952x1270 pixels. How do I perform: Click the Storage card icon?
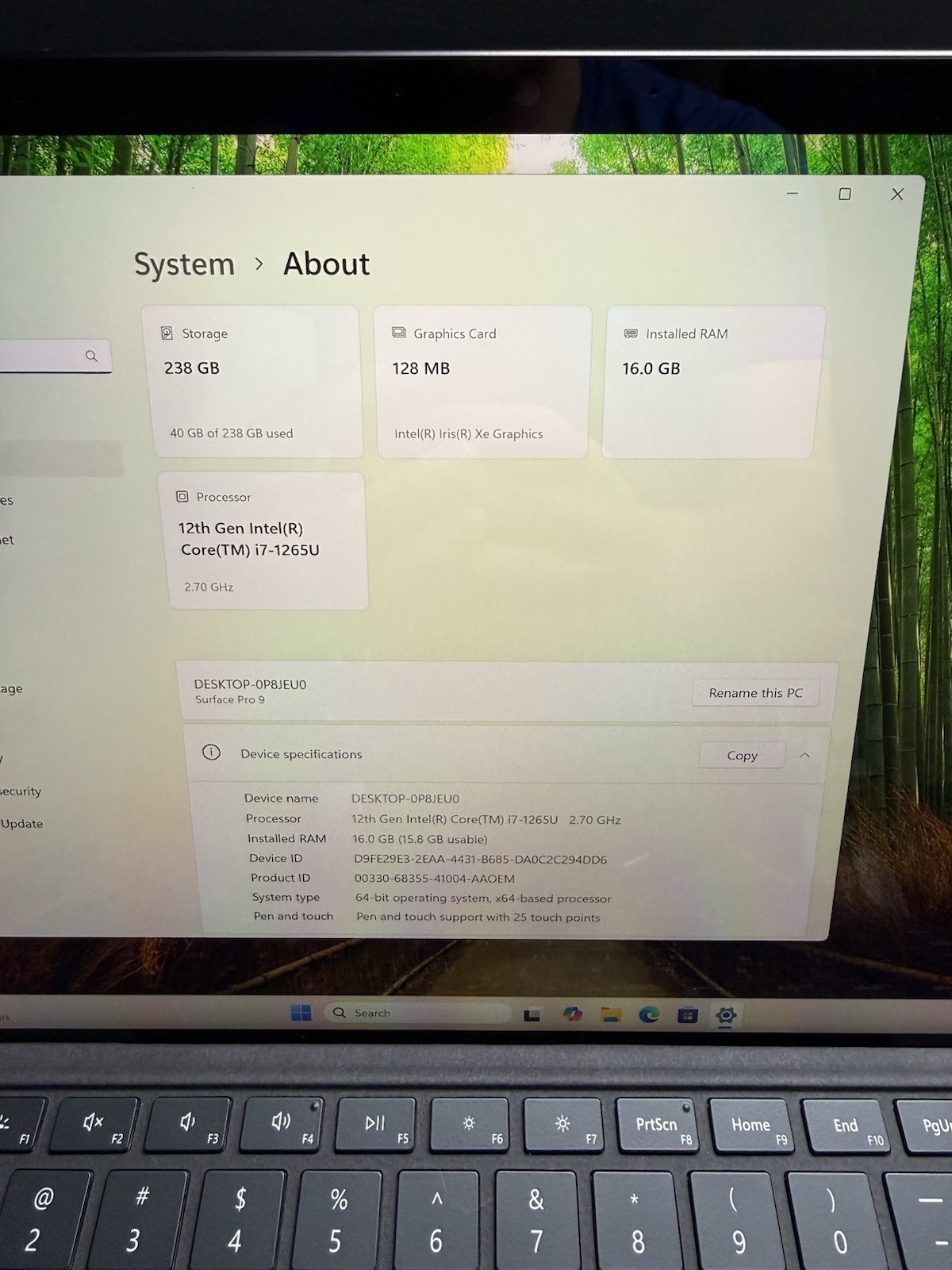pos(167,333)
